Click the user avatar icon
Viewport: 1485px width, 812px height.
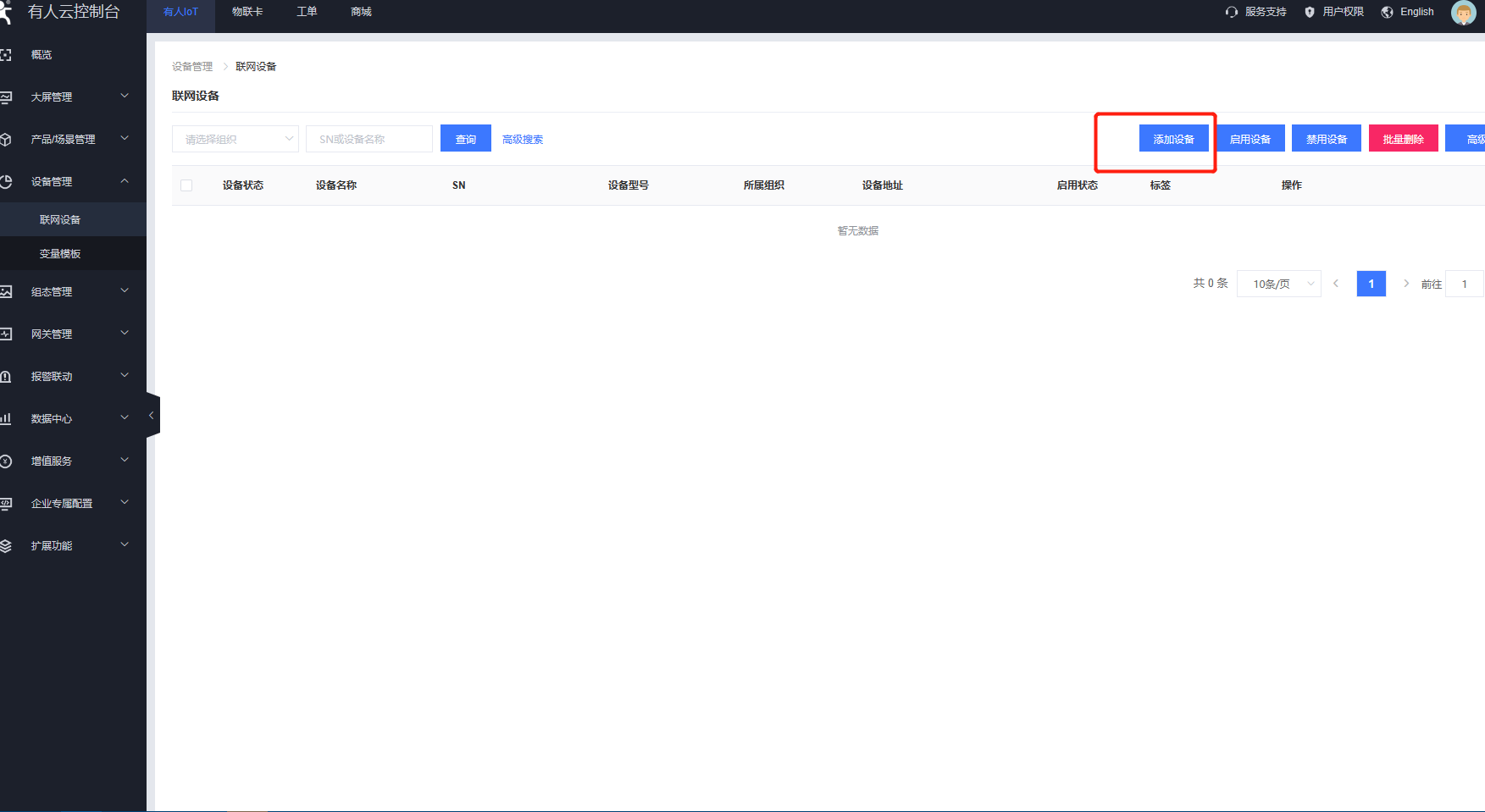click(x=1463, y=13)
